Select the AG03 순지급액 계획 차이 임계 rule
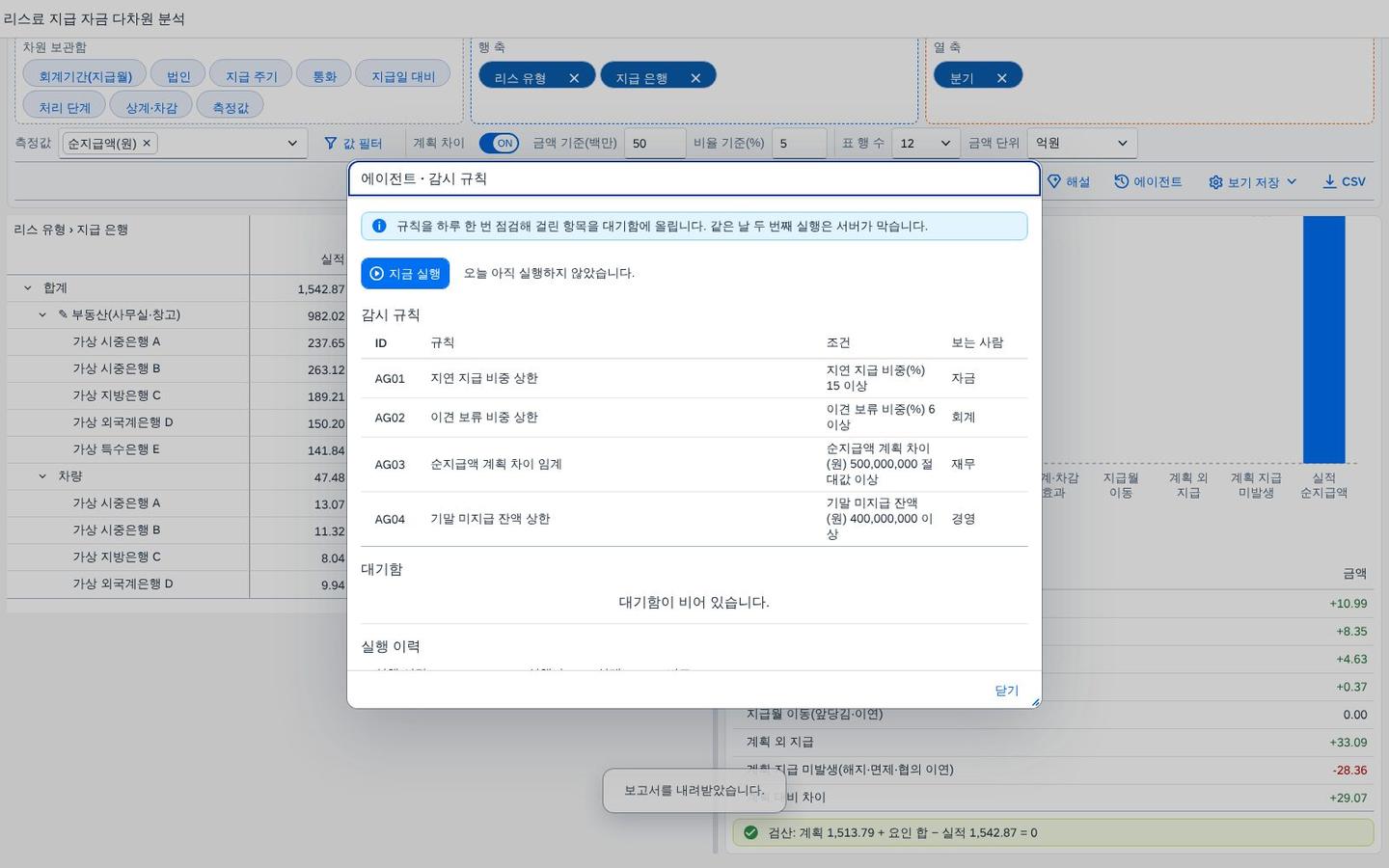1389x868 pixels. coord(694,464)
